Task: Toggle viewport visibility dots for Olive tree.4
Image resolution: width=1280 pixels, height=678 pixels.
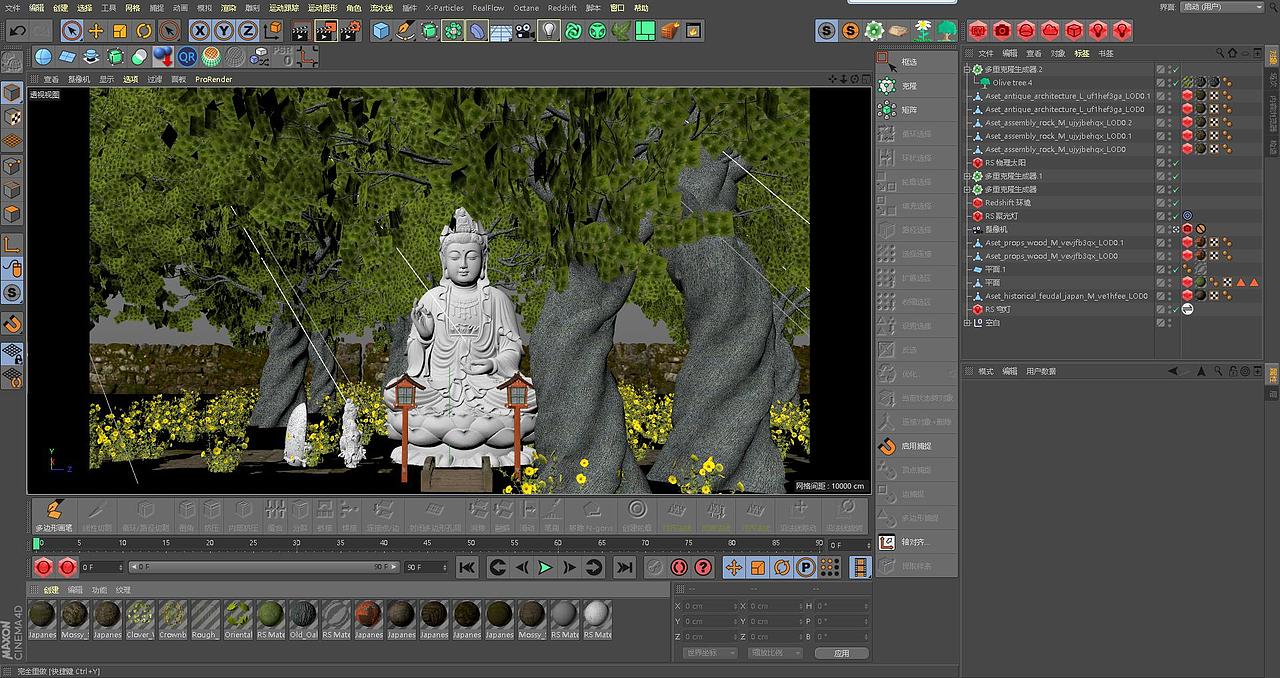Action: 1171,82
